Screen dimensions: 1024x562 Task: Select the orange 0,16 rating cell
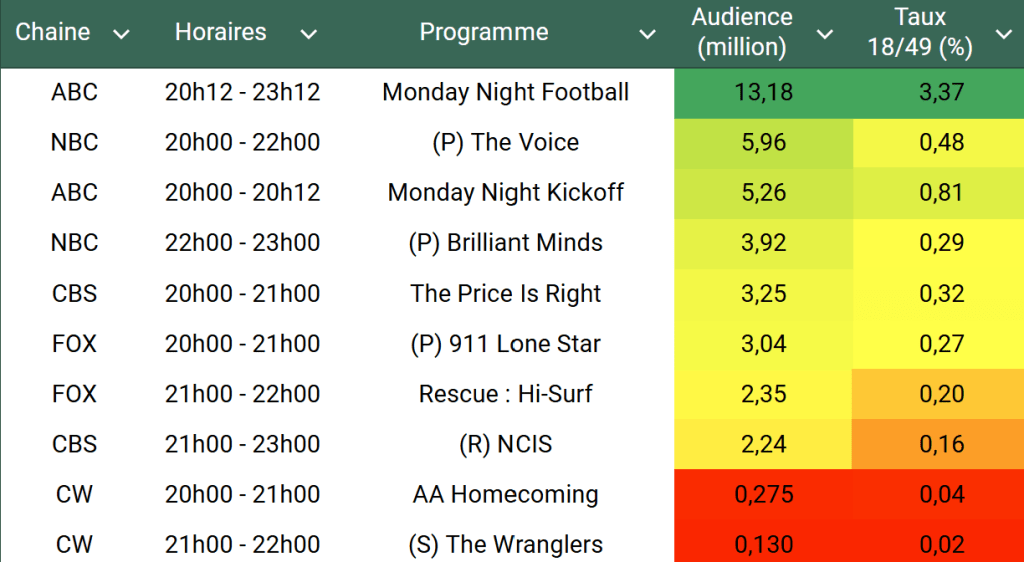[941, 444]
